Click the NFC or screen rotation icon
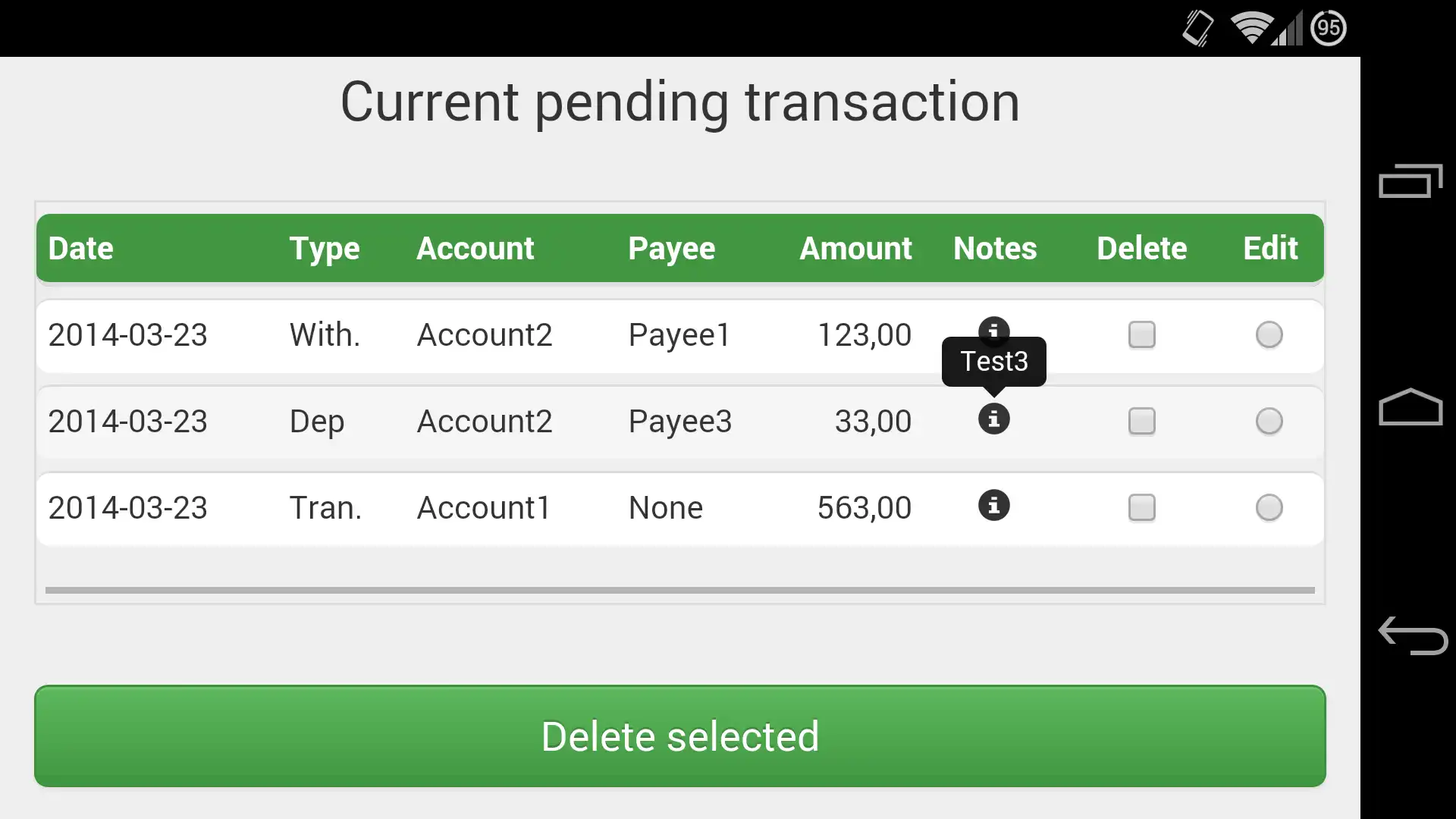This screenshot has width=1456, height=819. [1197, 27]
